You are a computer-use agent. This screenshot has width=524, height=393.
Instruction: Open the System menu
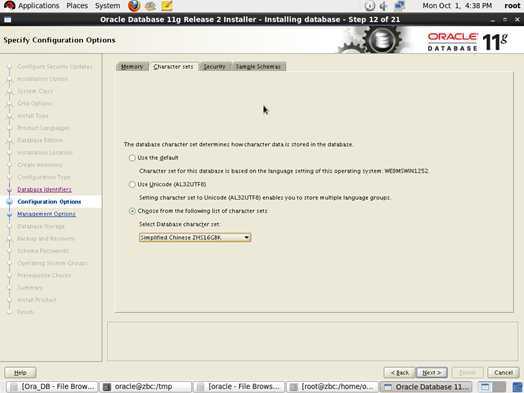[107, 6]
